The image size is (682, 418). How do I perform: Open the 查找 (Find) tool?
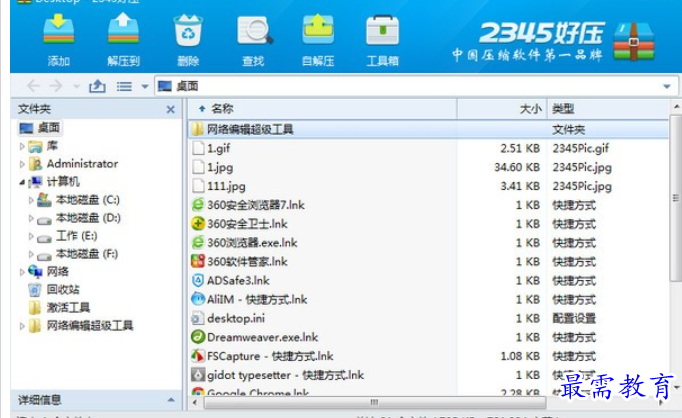(254, 30)
